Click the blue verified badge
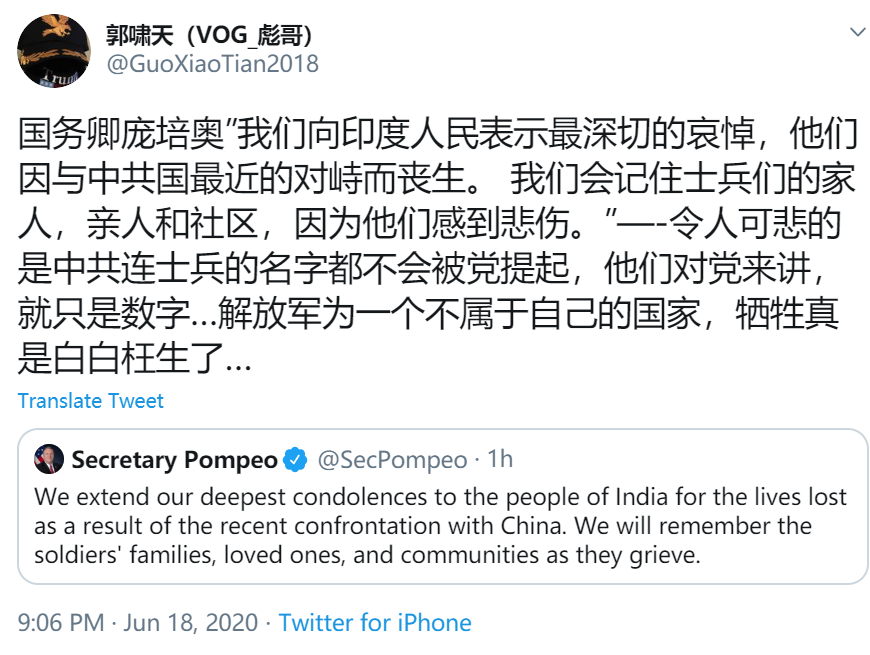The height and width of the screenshot is (655, 870). [296, 460]
